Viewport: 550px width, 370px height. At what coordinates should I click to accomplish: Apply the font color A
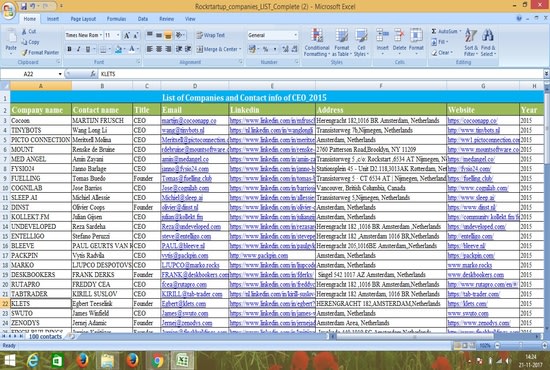pyautogui.click(x=132, y=49)
